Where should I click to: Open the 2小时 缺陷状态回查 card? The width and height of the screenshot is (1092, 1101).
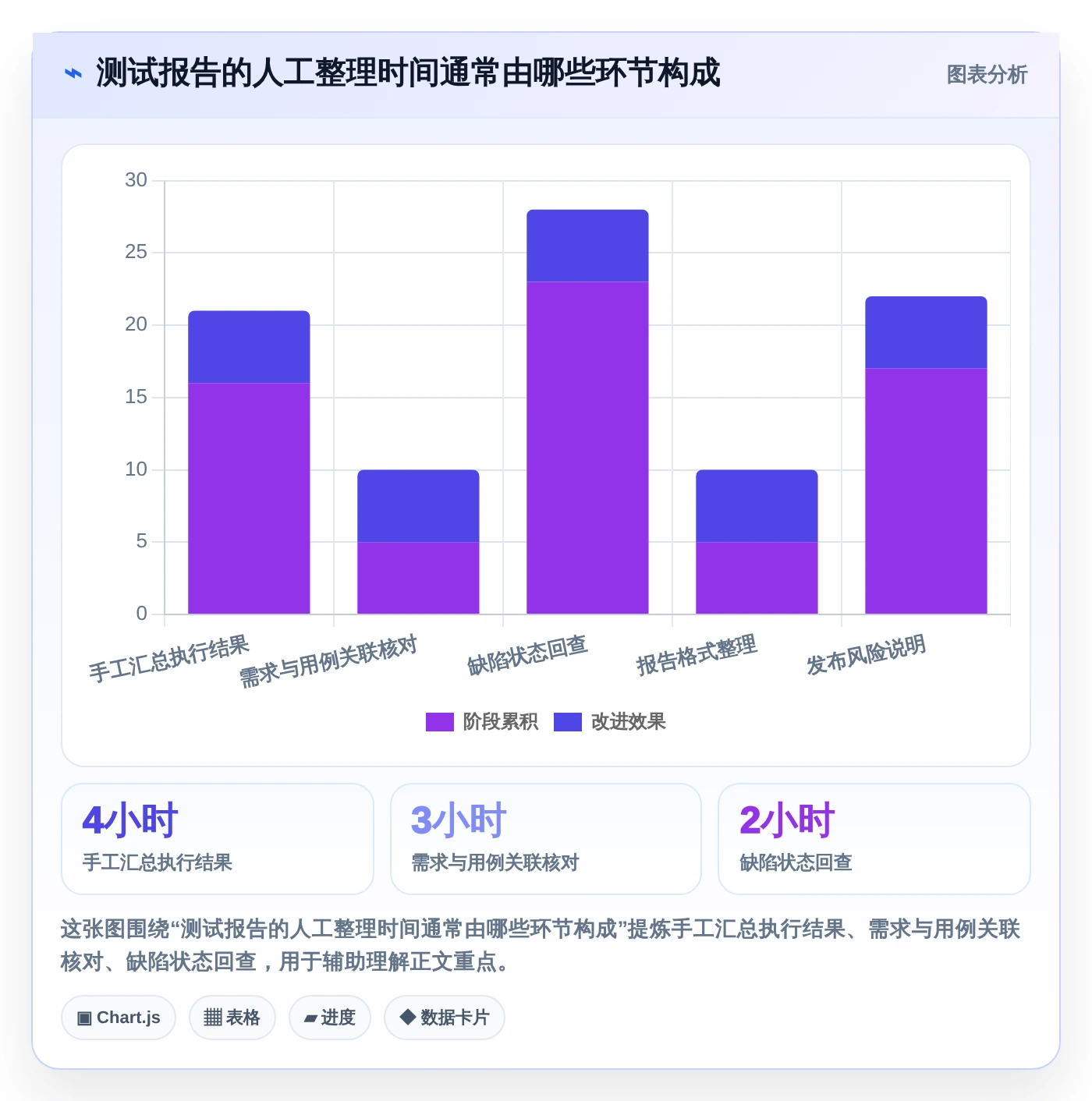click(874, 839)
